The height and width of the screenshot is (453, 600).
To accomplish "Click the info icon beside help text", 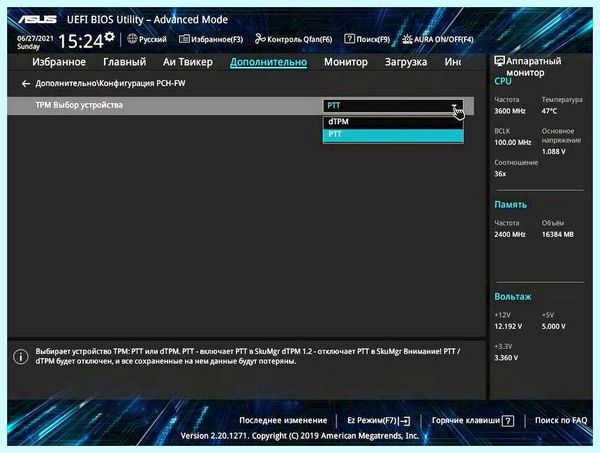I will (20, 357).
